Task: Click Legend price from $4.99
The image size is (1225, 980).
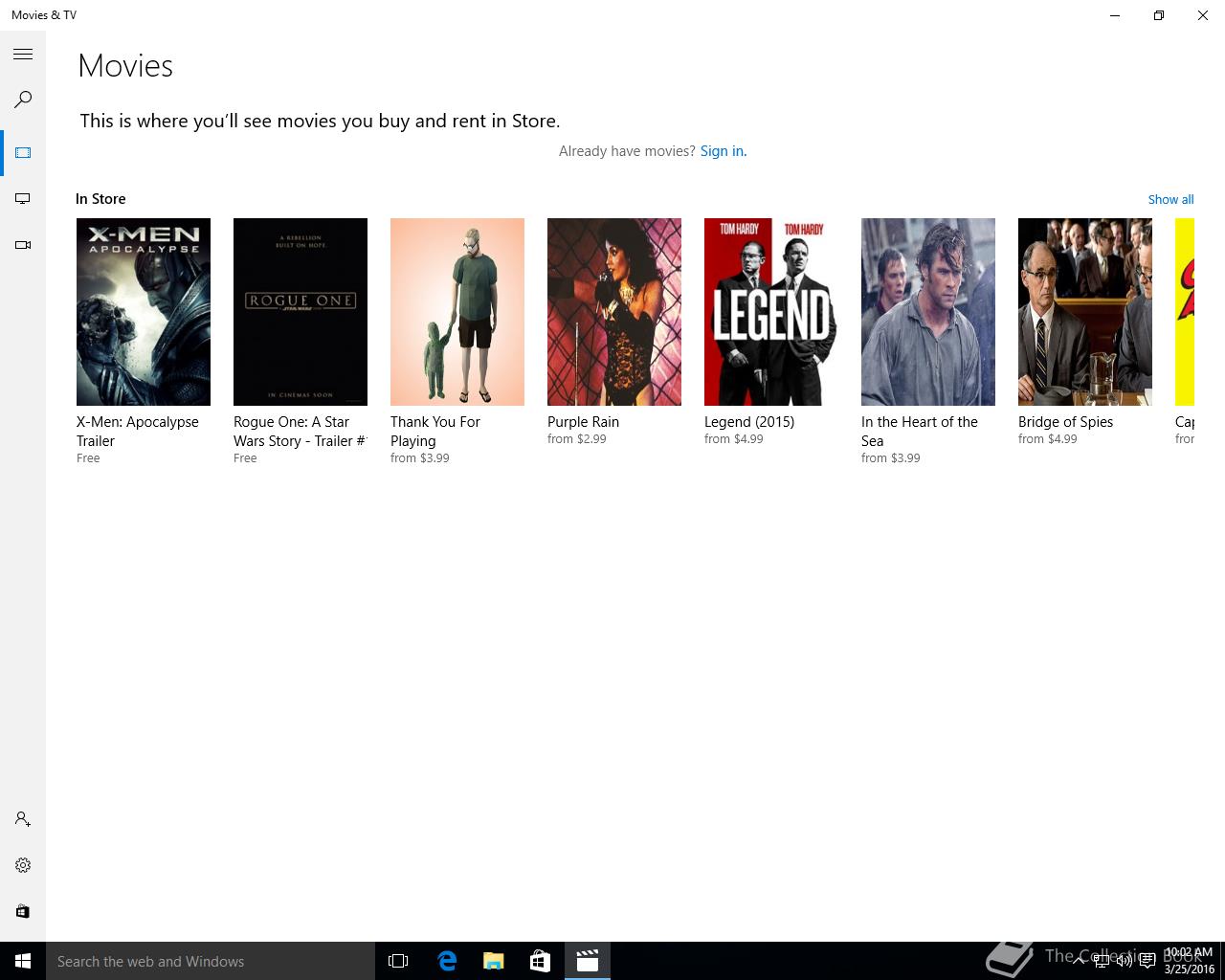Action: pyautogui.click(x=733, y=439)
